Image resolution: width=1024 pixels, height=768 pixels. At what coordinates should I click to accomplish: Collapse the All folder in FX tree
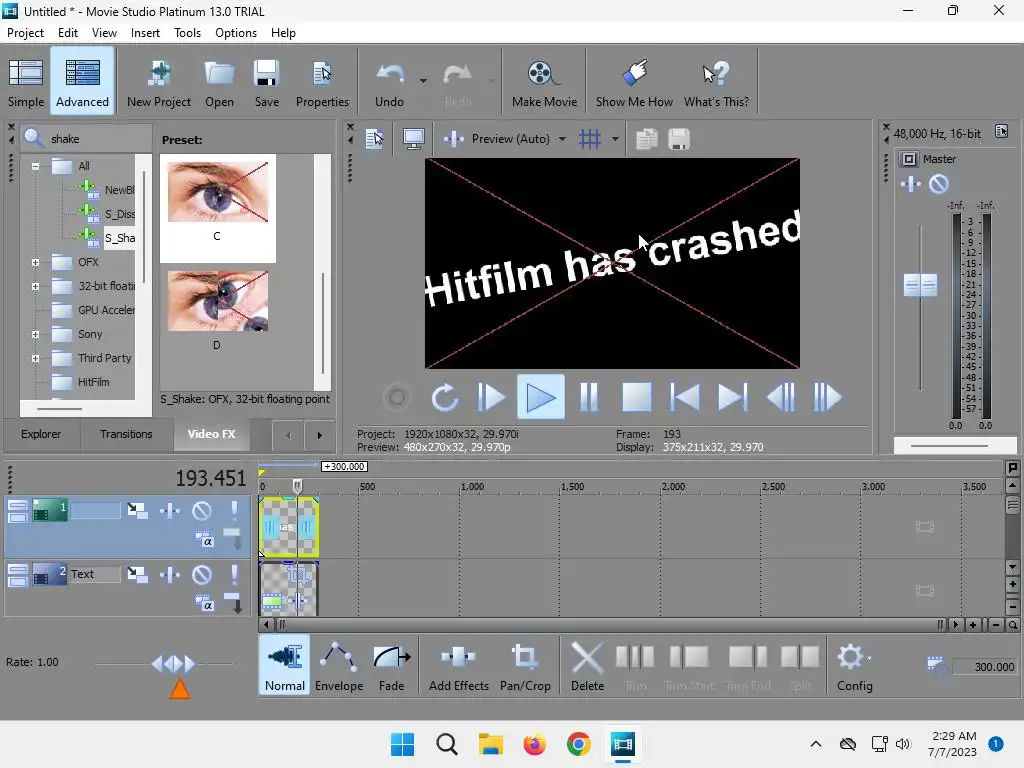coord(35,166)
